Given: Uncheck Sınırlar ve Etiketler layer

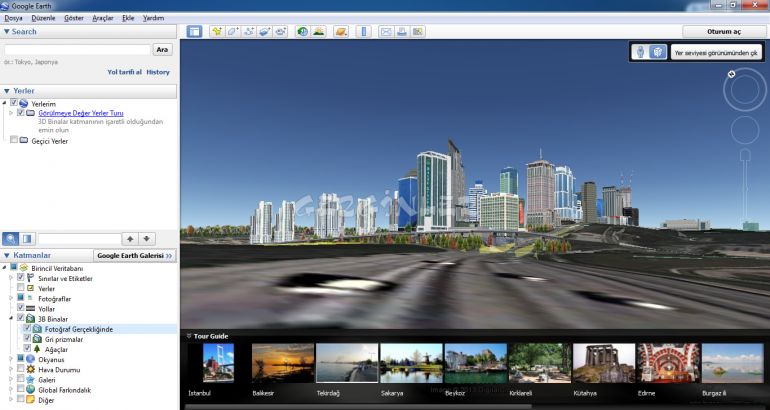Looking at the screenshot, I should pos(21,277).
